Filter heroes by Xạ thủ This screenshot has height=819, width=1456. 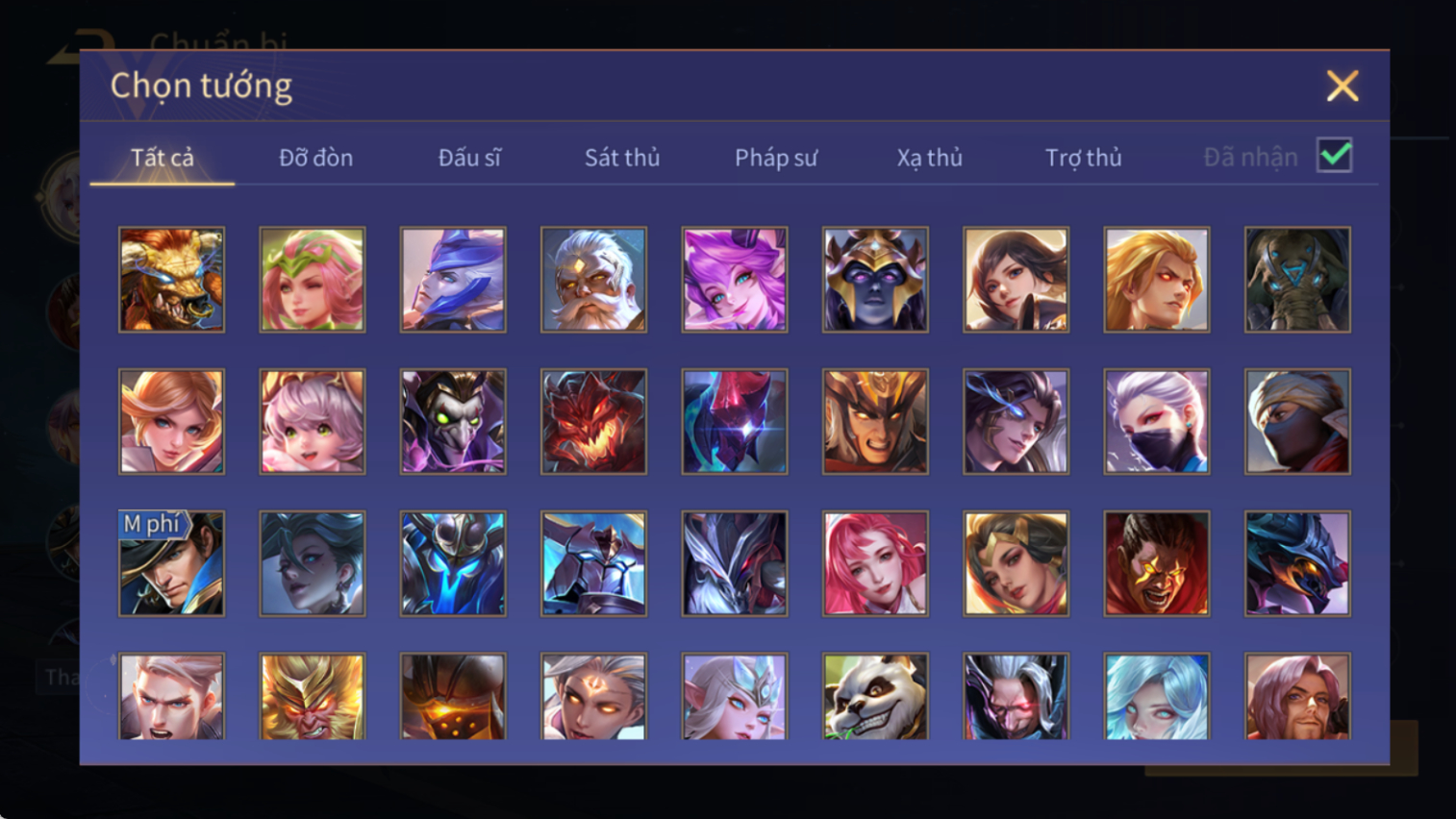tap(930, 158)
